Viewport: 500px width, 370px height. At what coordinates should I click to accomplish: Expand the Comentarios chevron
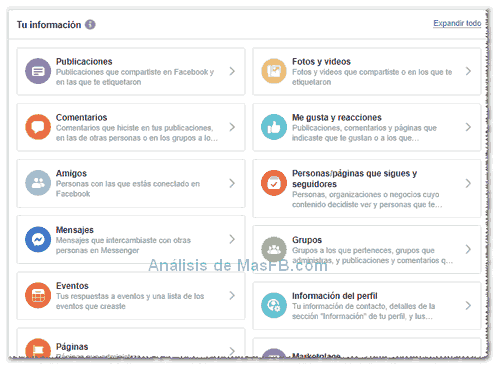coord(232,127)
